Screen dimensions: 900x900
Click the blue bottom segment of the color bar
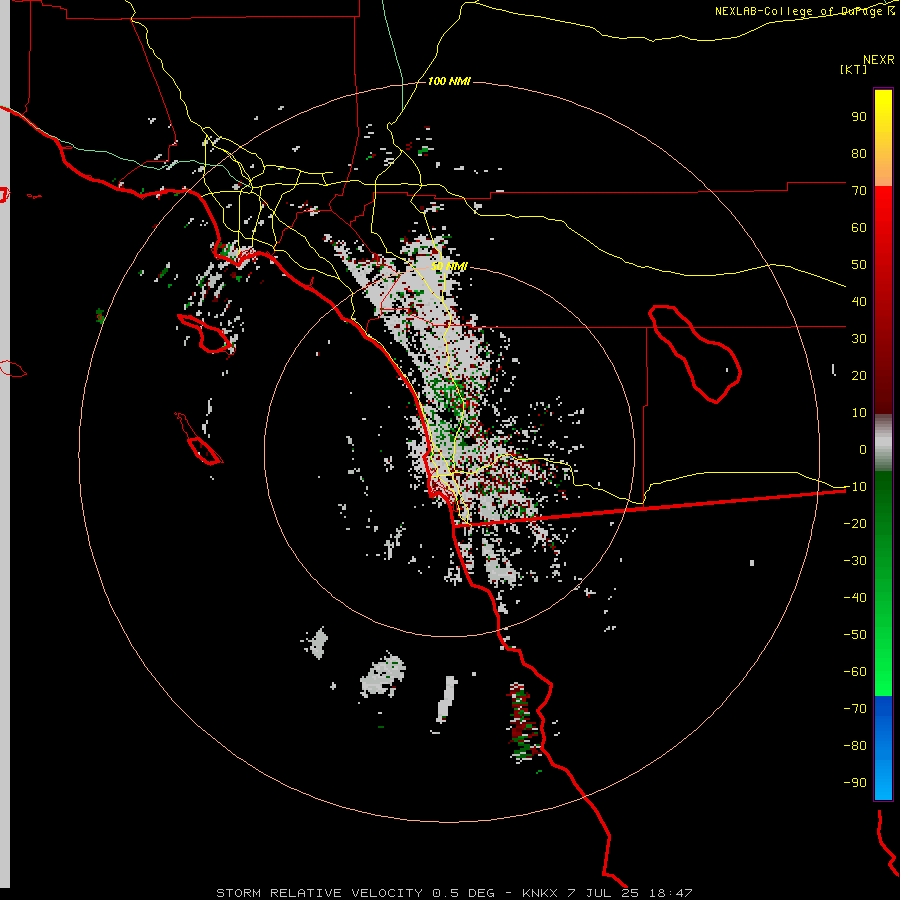tap(883, 748)
